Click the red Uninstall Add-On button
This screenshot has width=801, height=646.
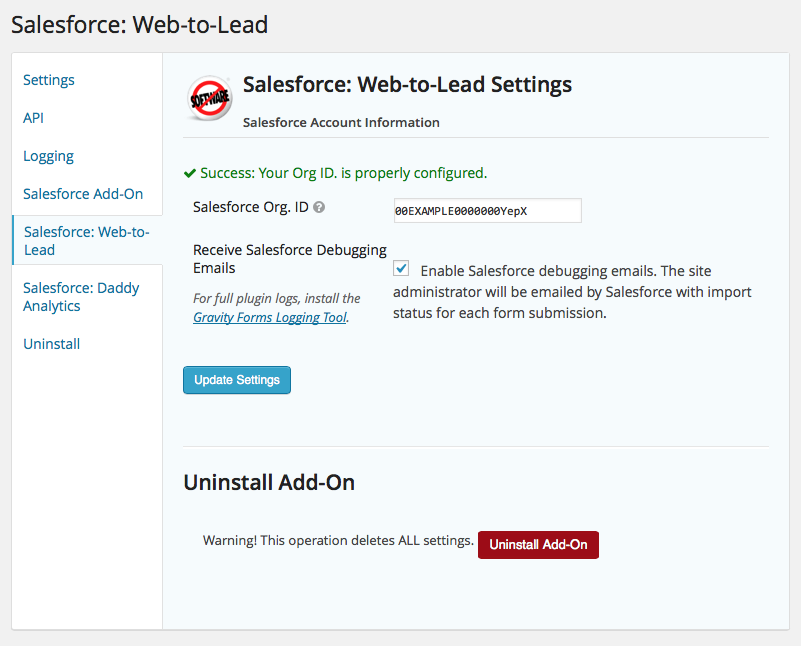pos(538,545)
